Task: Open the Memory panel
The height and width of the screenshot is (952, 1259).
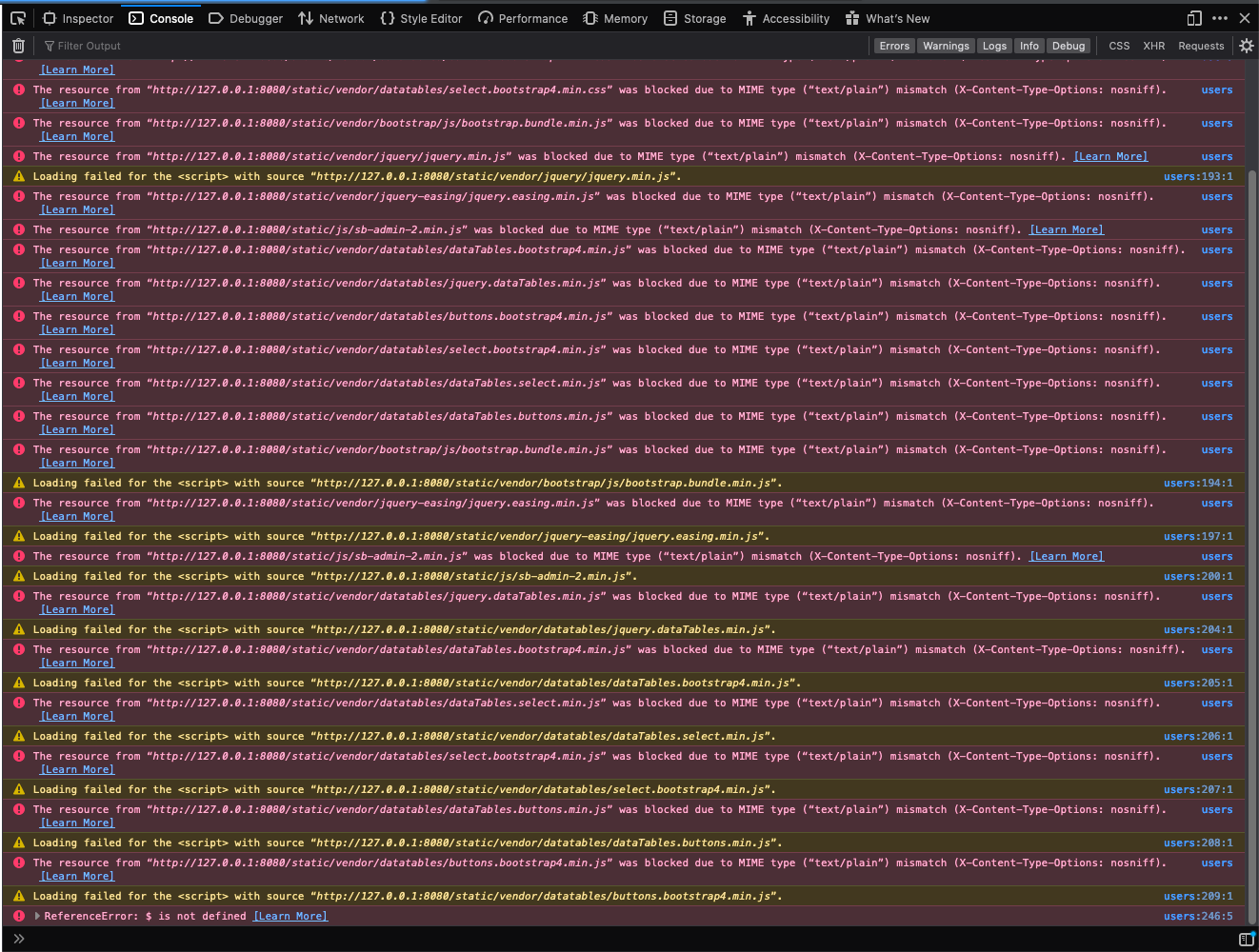Action: (x=615, y=18)
